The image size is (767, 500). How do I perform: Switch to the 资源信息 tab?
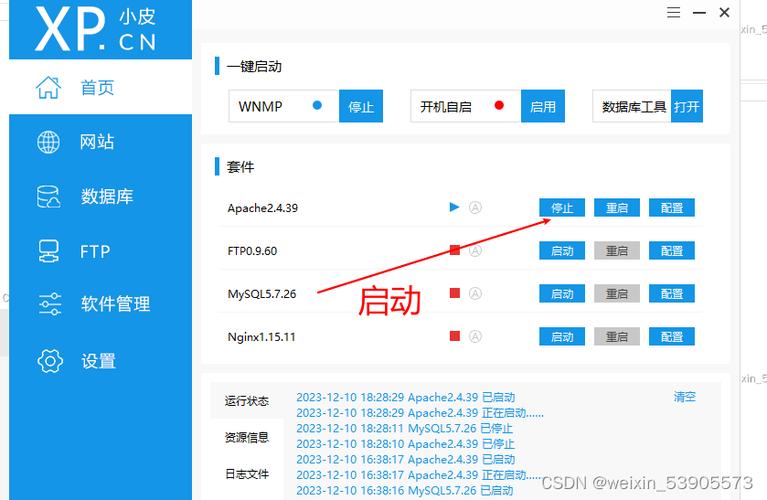point(247,437)
